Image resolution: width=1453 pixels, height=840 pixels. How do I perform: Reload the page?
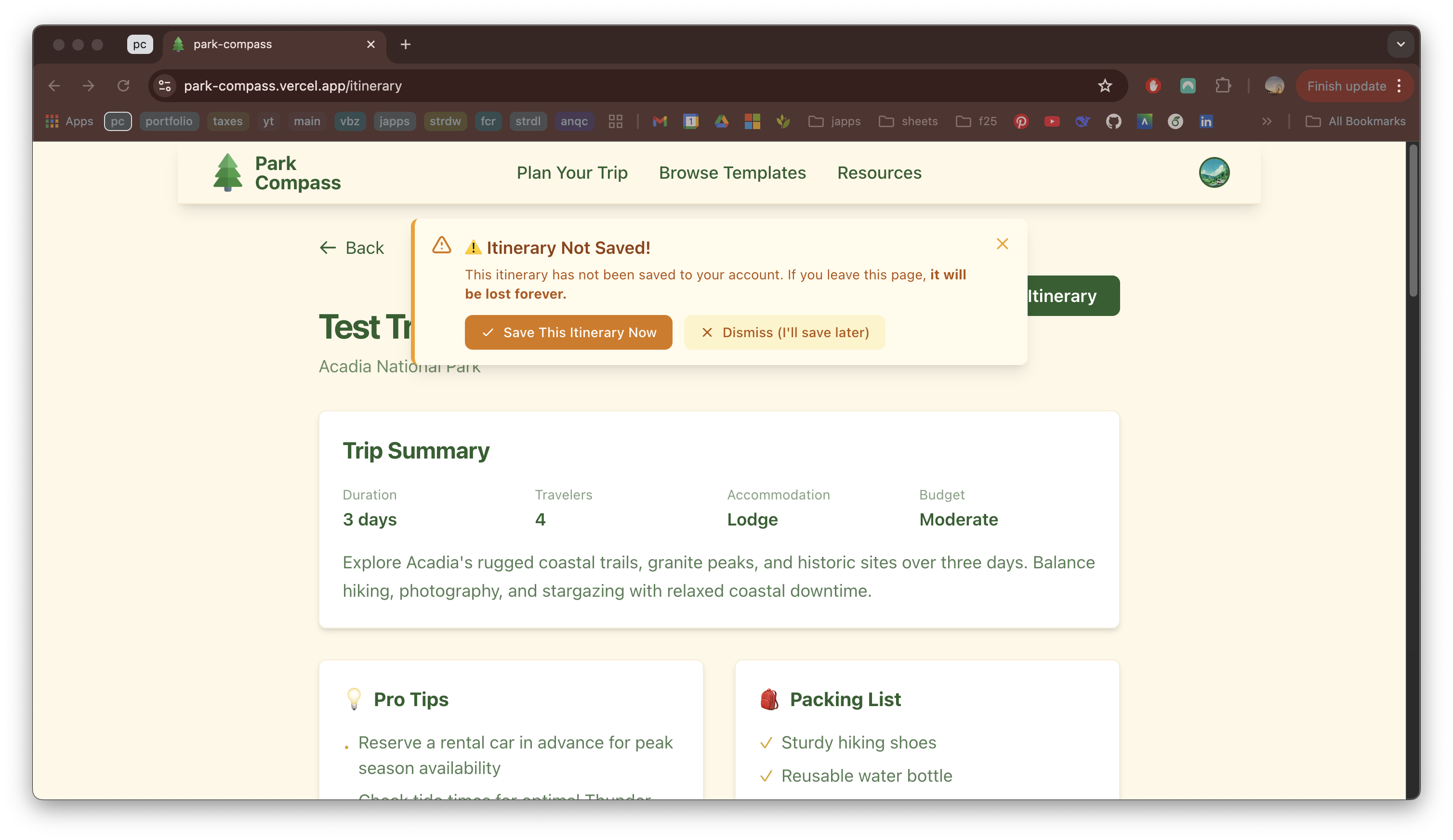tap(123, 86)
